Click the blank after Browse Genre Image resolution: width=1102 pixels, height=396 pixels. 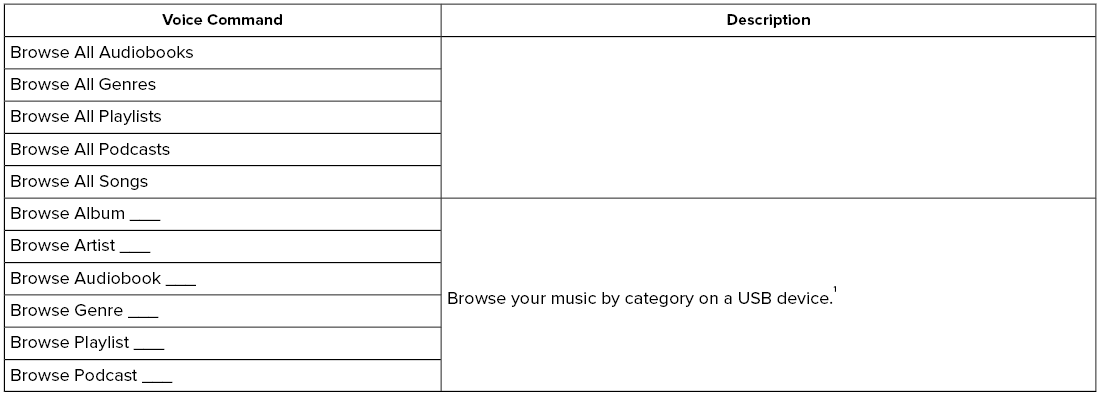coord(143,316)
